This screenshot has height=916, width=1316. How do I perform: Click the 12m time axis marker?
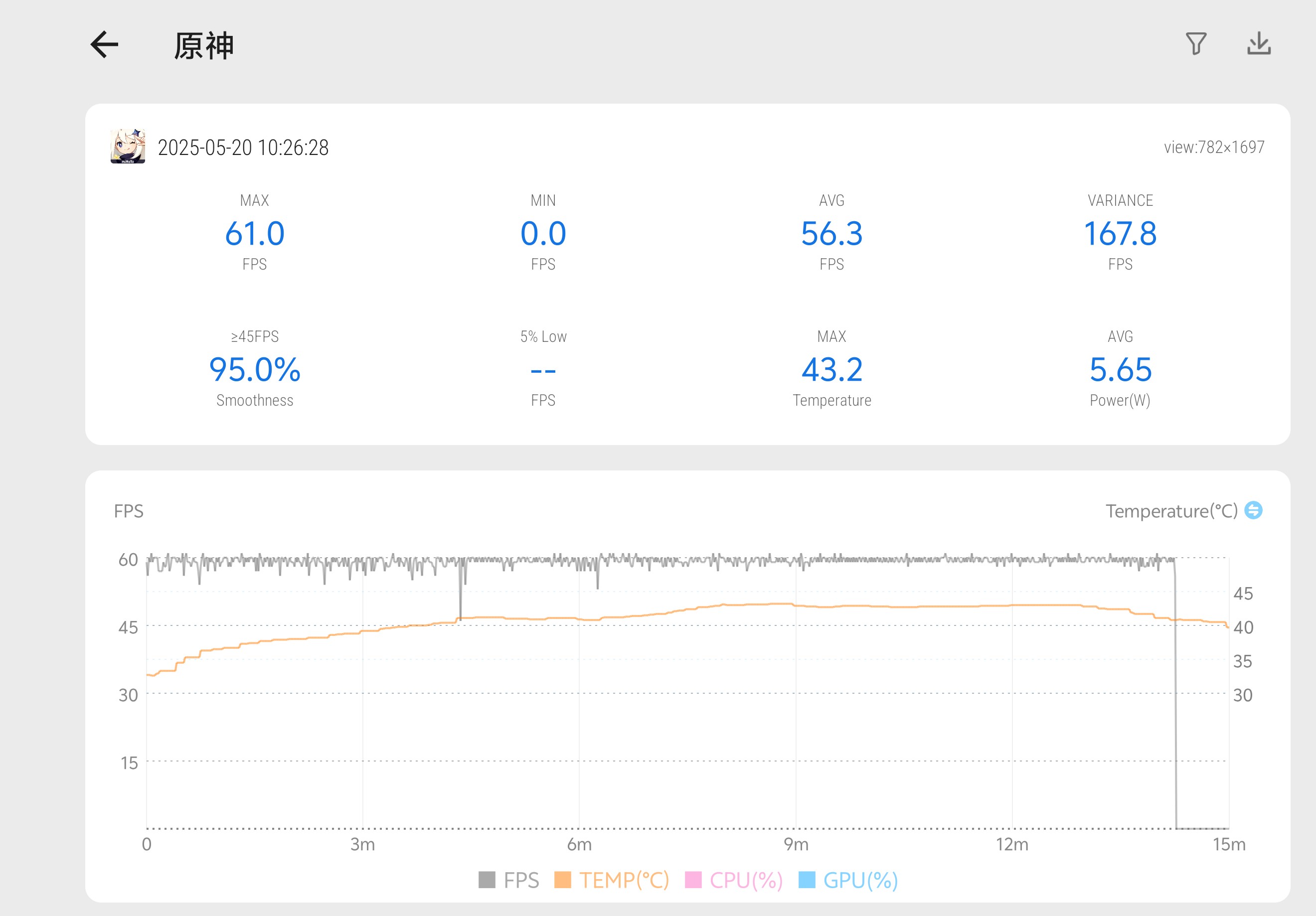tap(1012, 844)
